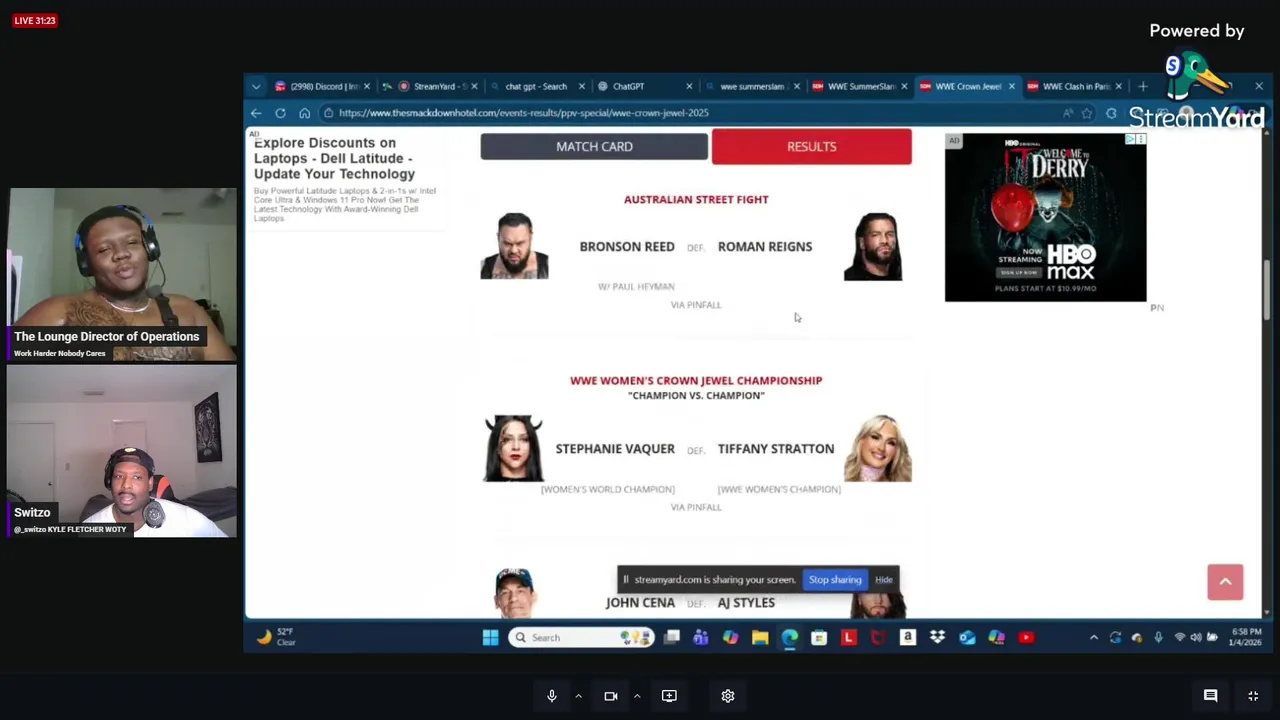Click the scroll-to-top arrow button
This screenshot has width=1280, height=720.
click(1225, 582)
